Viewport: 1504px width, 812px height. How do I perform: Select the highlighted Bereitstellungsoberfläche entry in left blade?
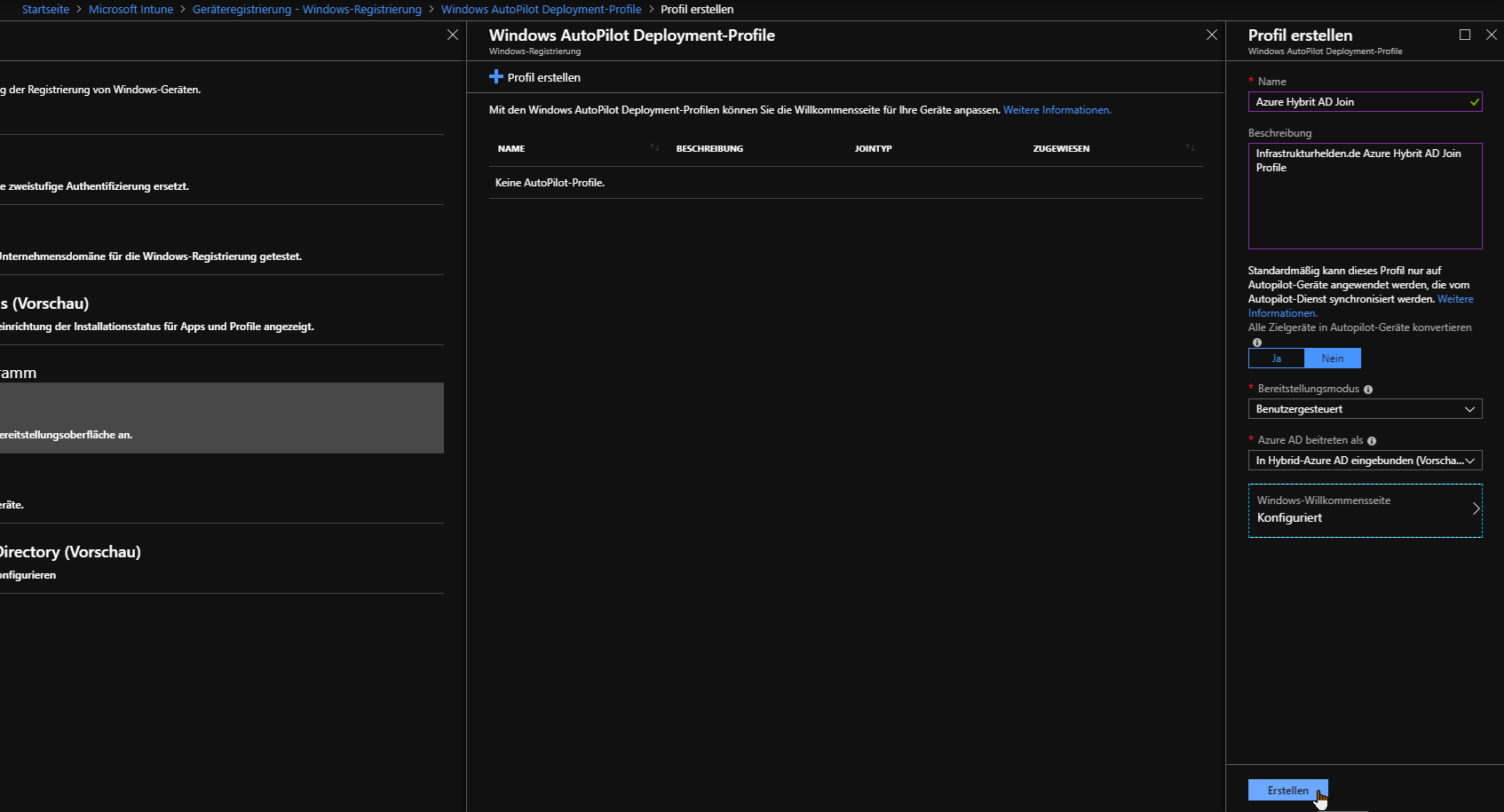point(222,418)
